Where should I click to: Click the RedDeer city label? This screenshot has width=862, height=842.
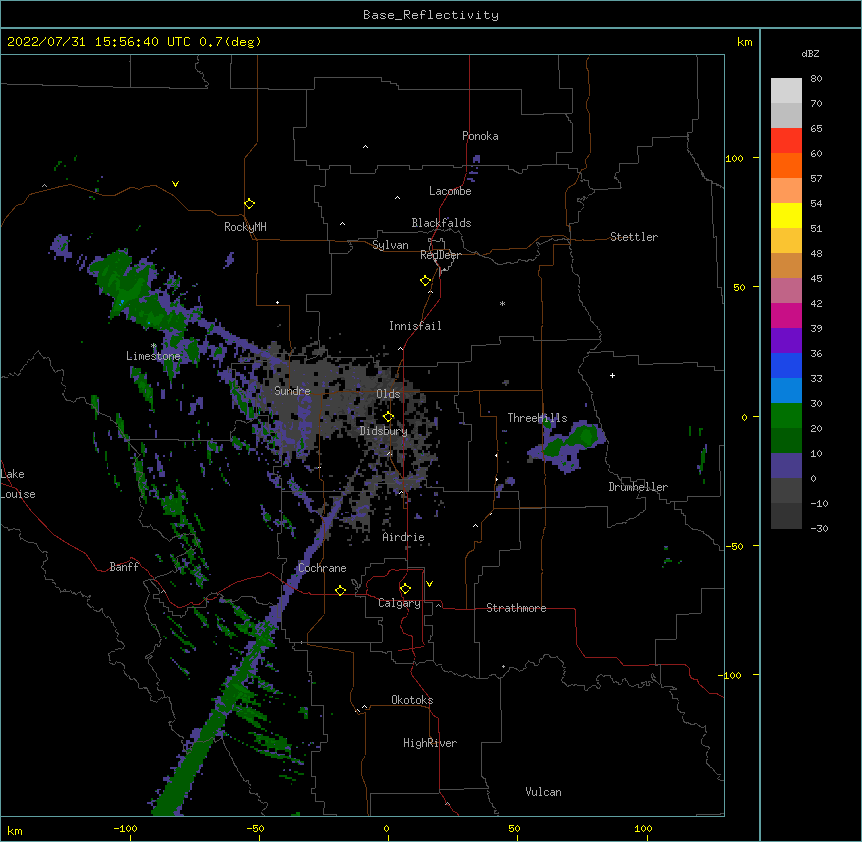click(x=440, y=255)
